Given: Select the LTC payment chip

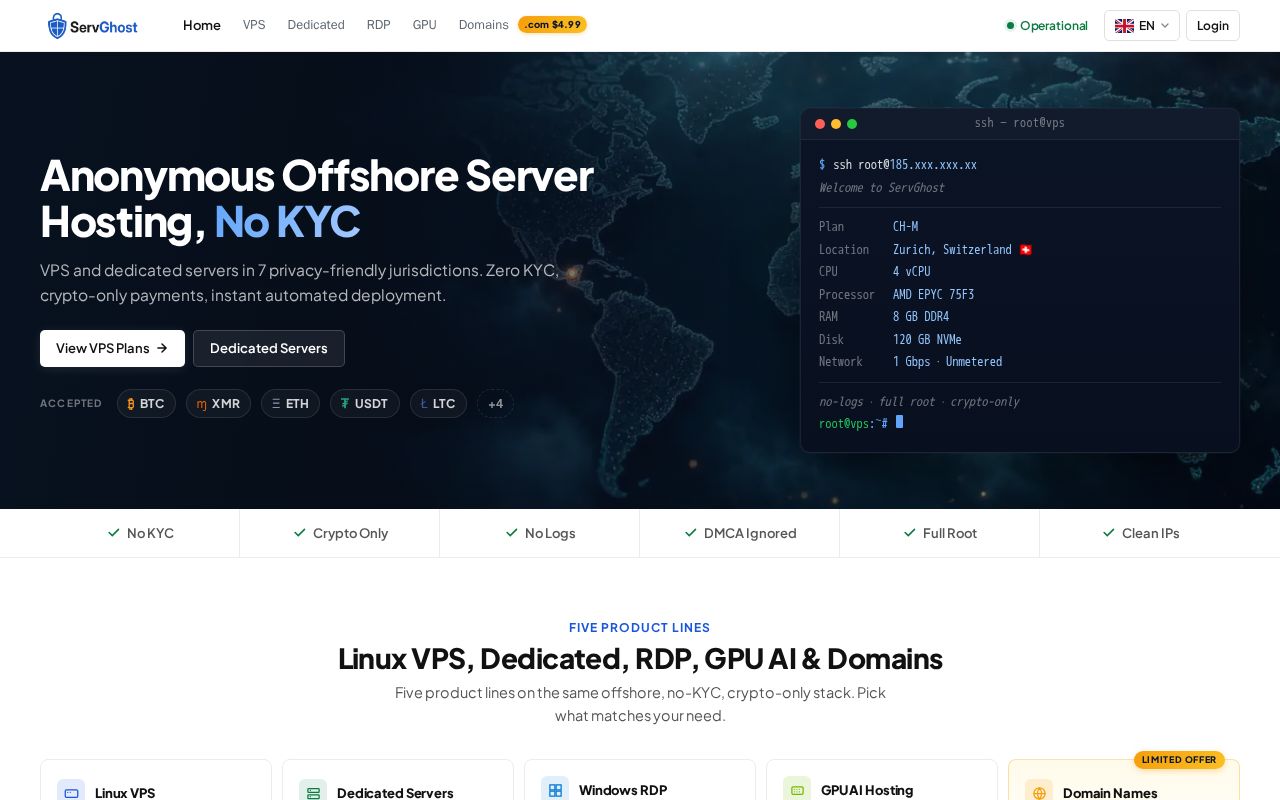Looking at the screenshot, I should pyautogui.click(x=438, y=404).
